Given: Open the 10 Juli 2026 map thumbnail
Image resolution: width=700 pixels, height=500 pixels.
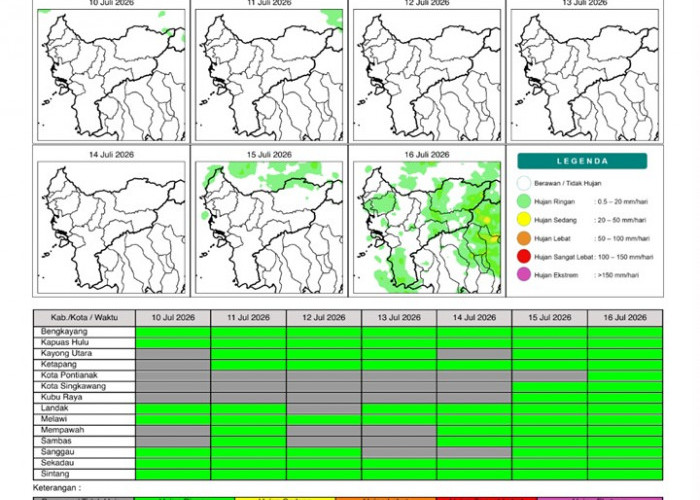Looking at the screenshot, I should 111,75.
